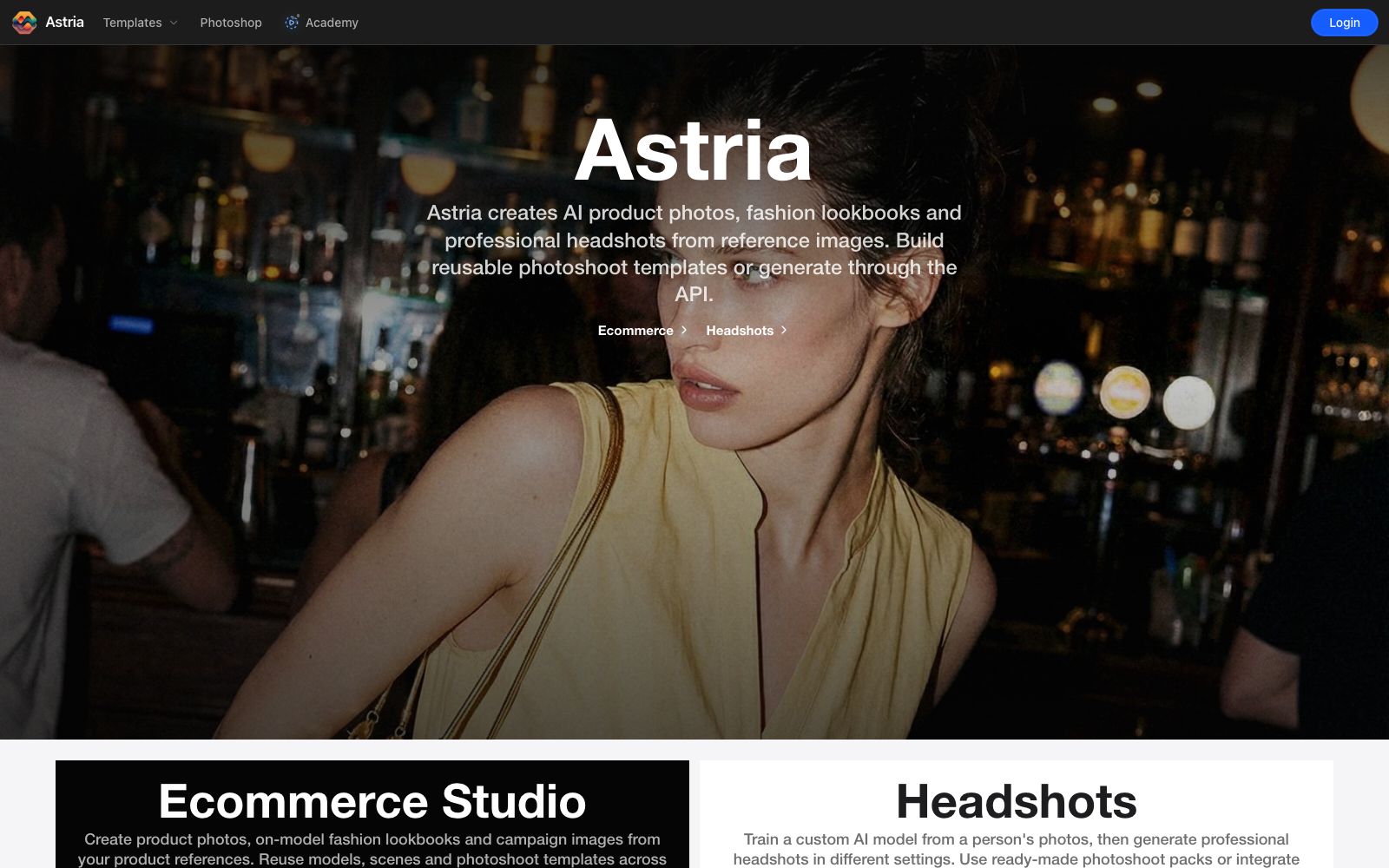
Task: Open the Photoshop nav link
Action: [x=231, y=23]
